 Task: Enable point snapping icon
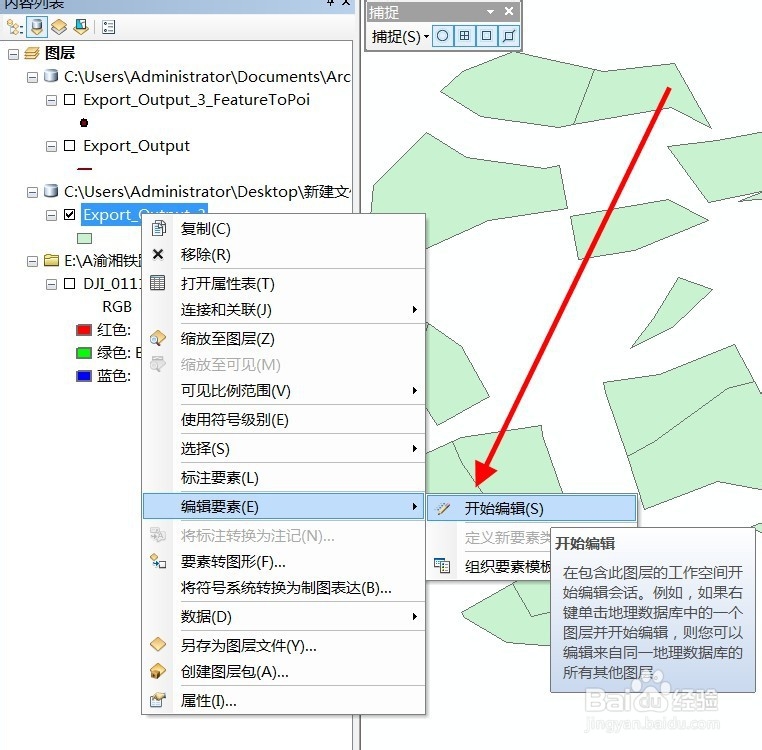tap(442, 36)
